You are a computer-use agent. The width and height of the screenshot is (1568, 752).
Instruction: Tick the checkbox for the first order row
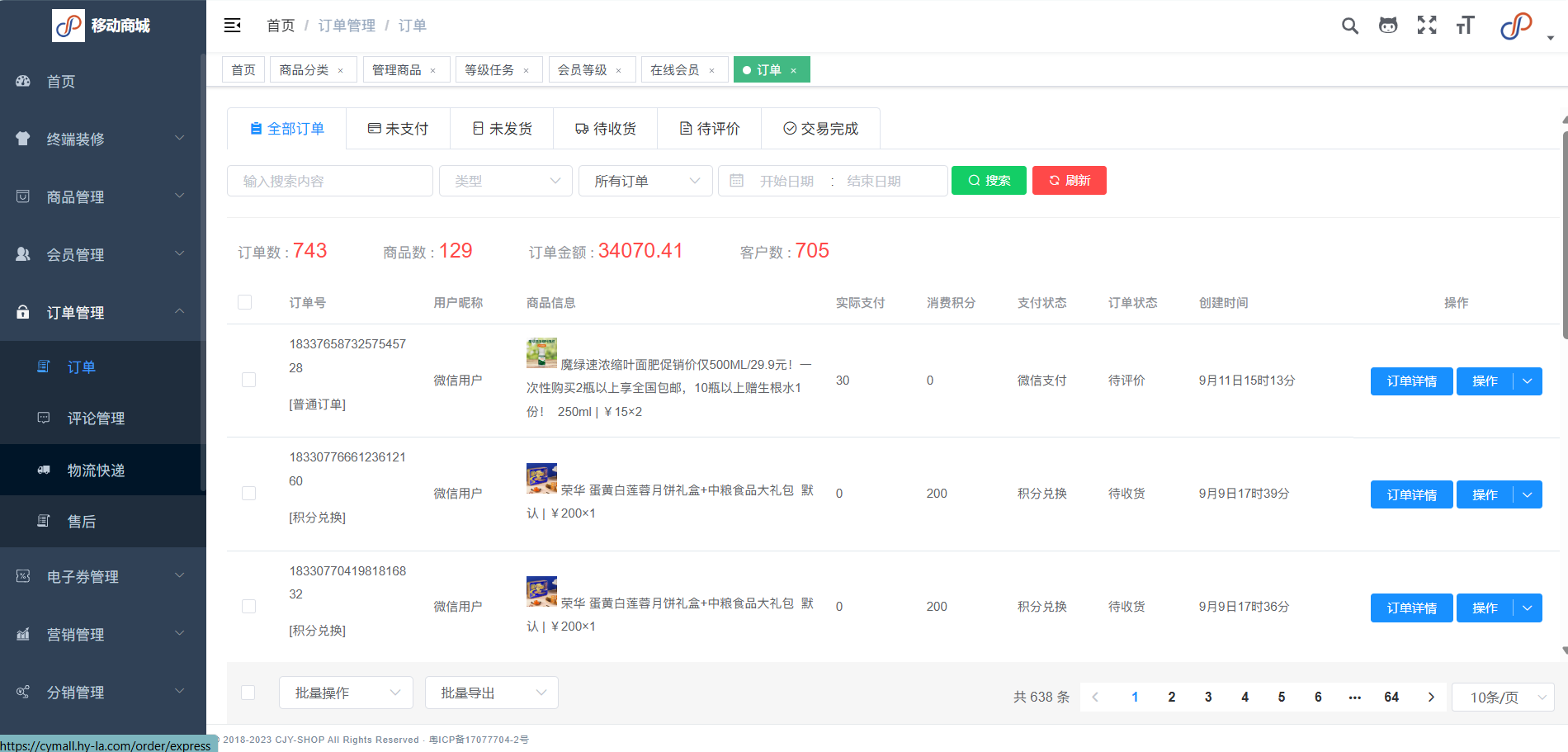pos(248,380)
